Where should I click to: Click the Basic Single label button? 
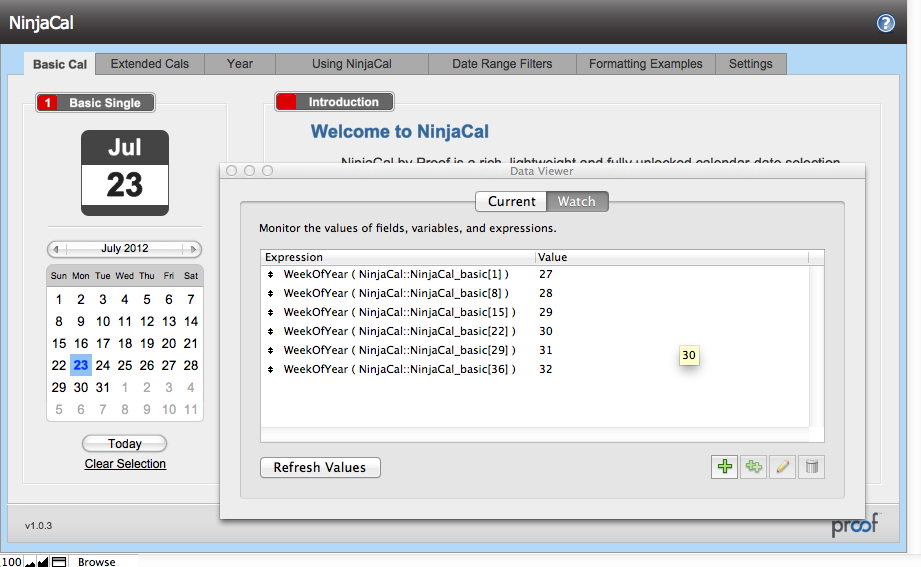95,103
